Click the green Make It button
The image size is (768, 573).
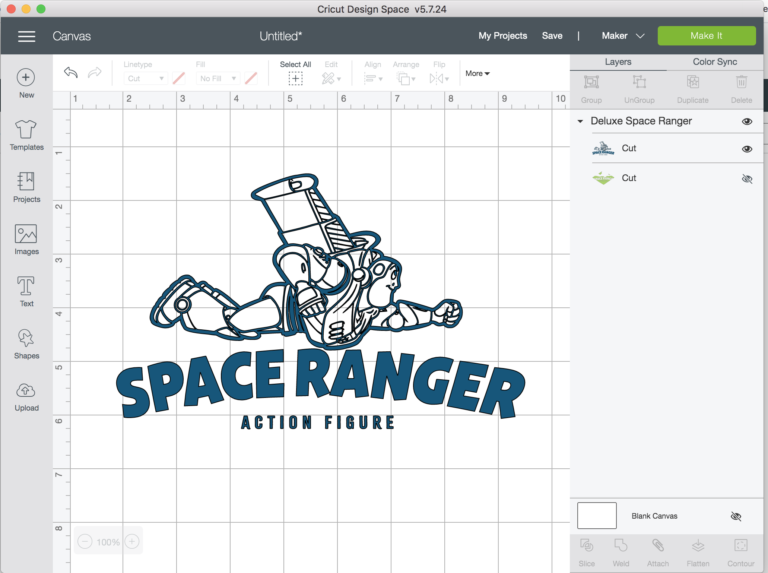[x=706, y=36]
